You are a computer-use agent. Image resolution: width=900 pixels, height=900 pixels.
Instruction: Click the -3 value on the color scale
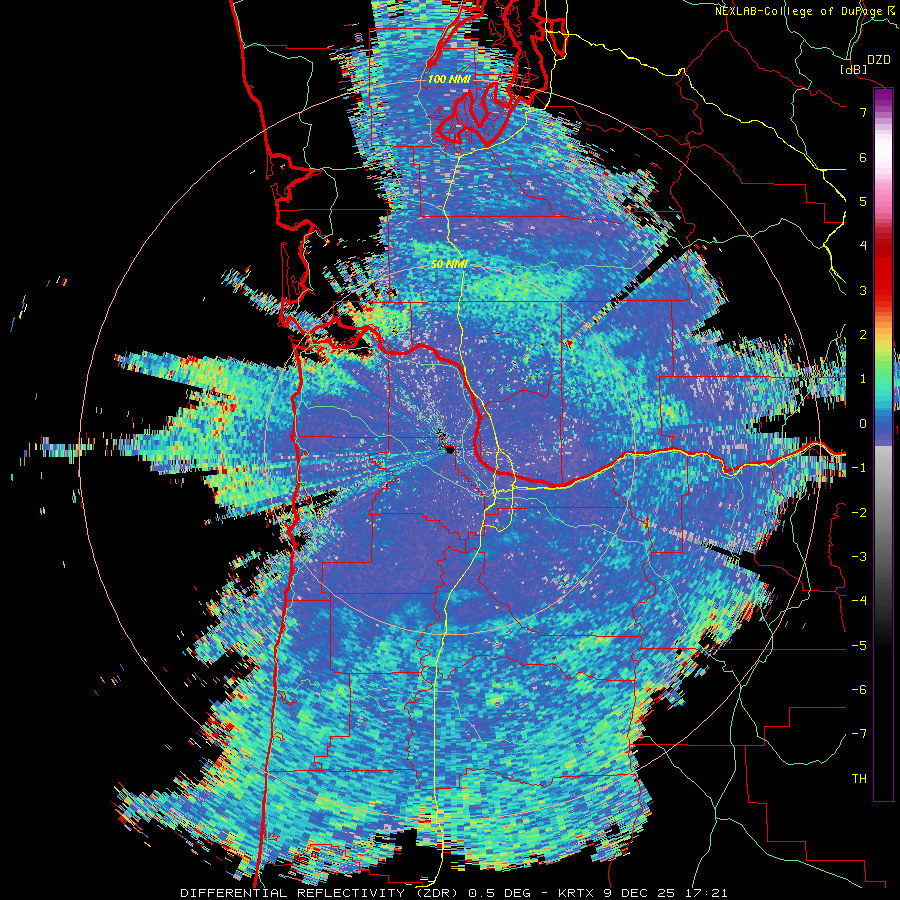859,557
